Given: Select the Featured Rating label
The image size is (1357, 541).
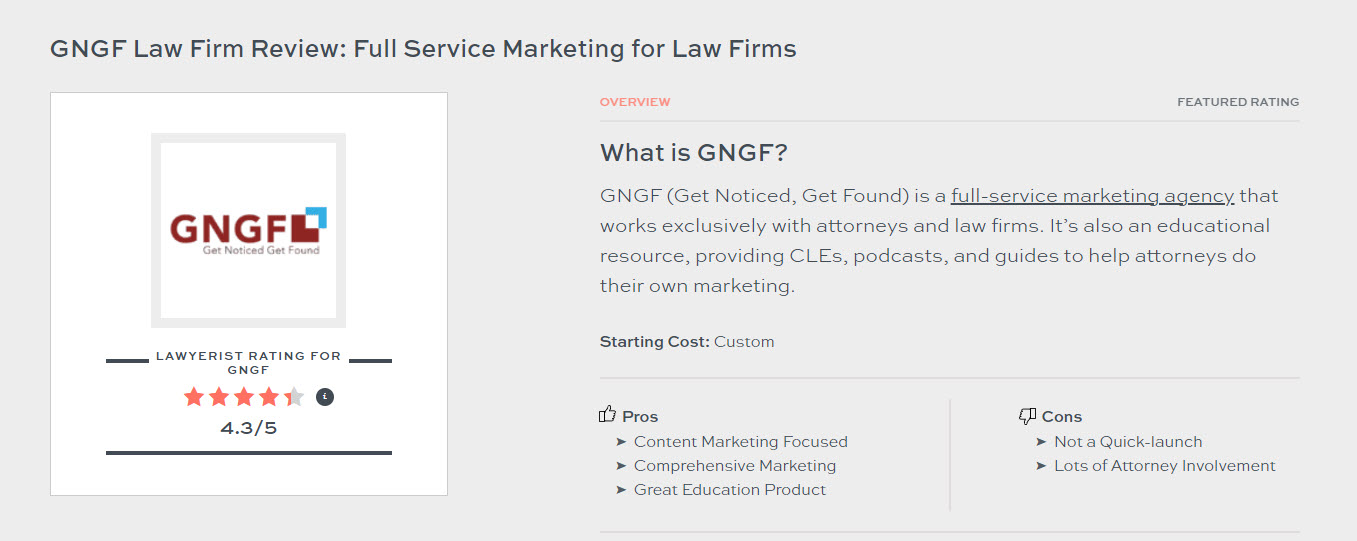Looking at the screenshot, I should (x=1238, y=102).
